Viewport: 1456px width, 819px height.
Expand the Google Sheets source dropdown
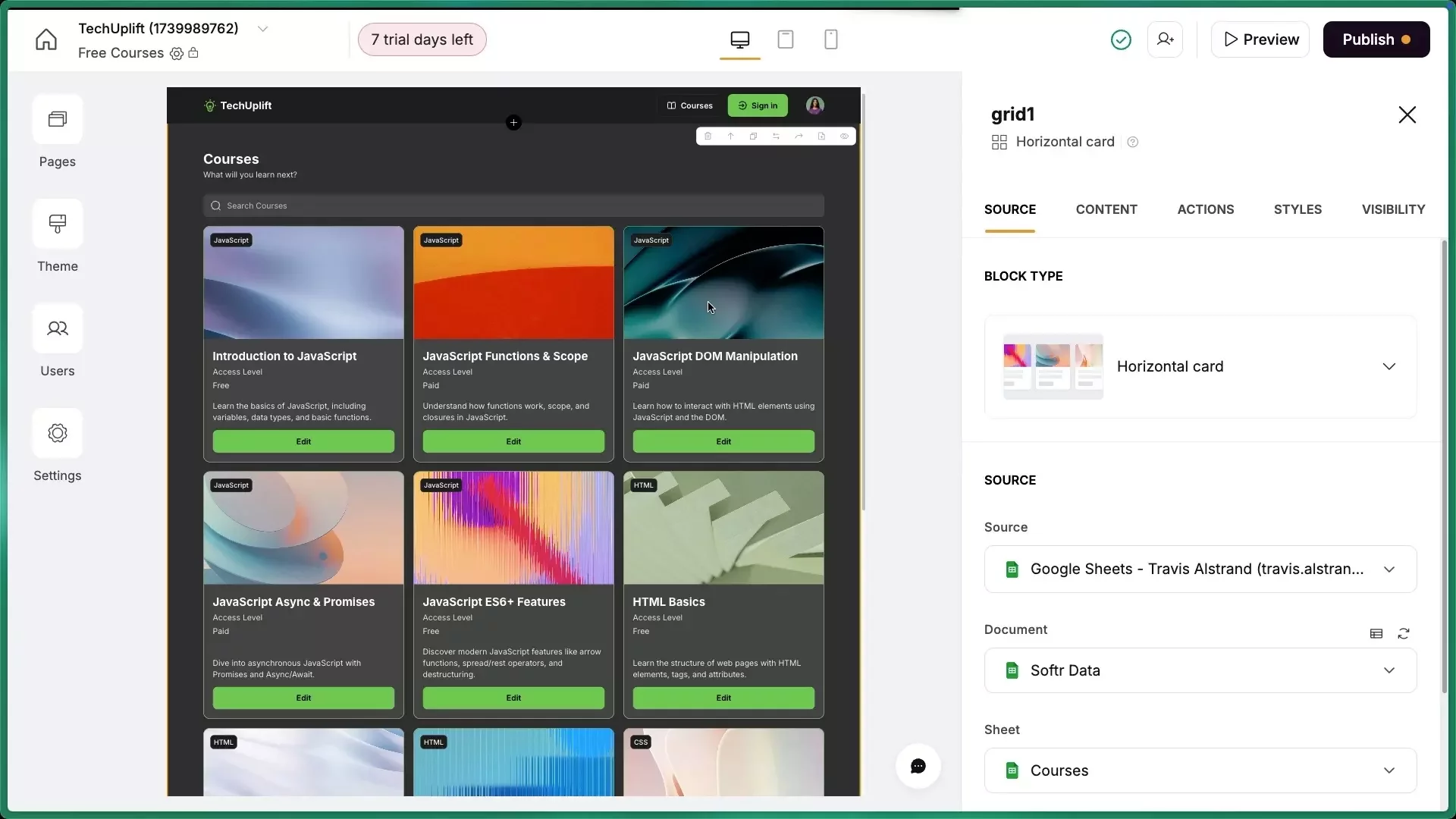point(1389,569)
